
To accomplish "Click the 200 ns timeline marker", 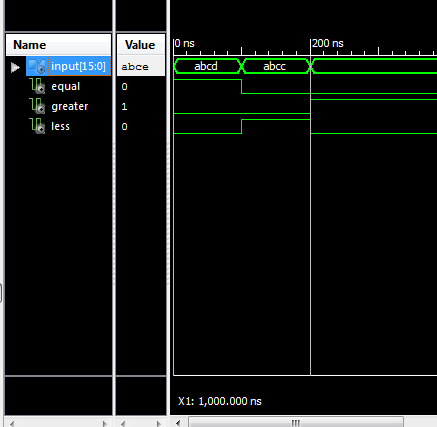I will coord(328,43).
